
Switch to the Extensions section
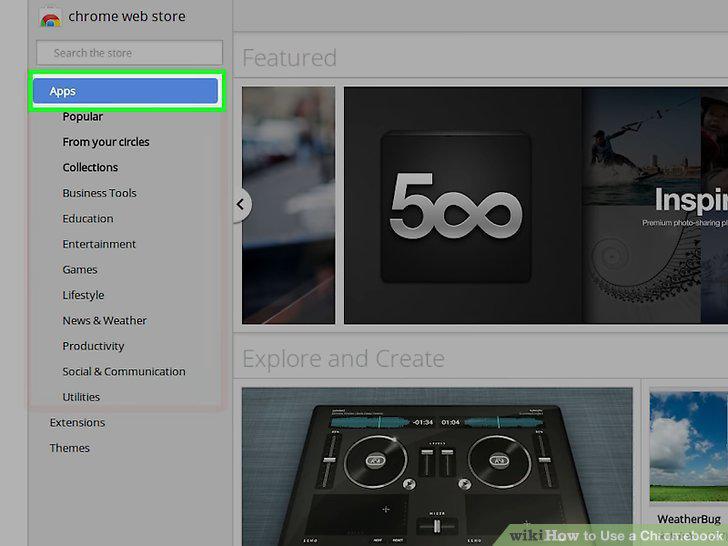click(x=77, y=423)
